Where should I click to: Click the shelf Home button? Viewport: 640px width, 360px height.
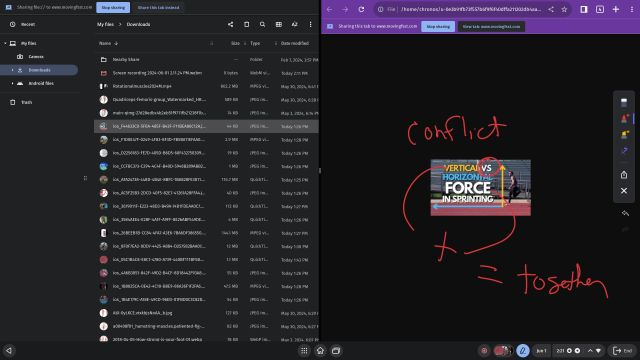pos(320,351)
